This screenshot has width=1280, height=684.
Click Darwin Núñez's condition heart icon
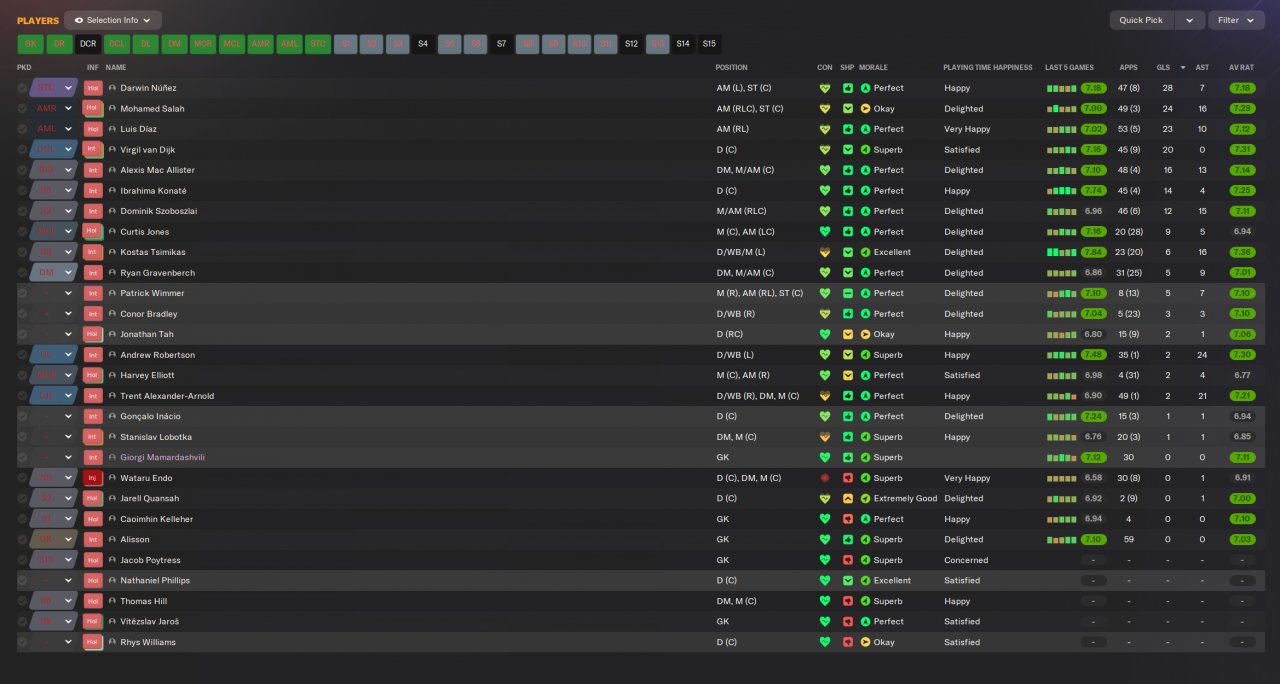825,88
